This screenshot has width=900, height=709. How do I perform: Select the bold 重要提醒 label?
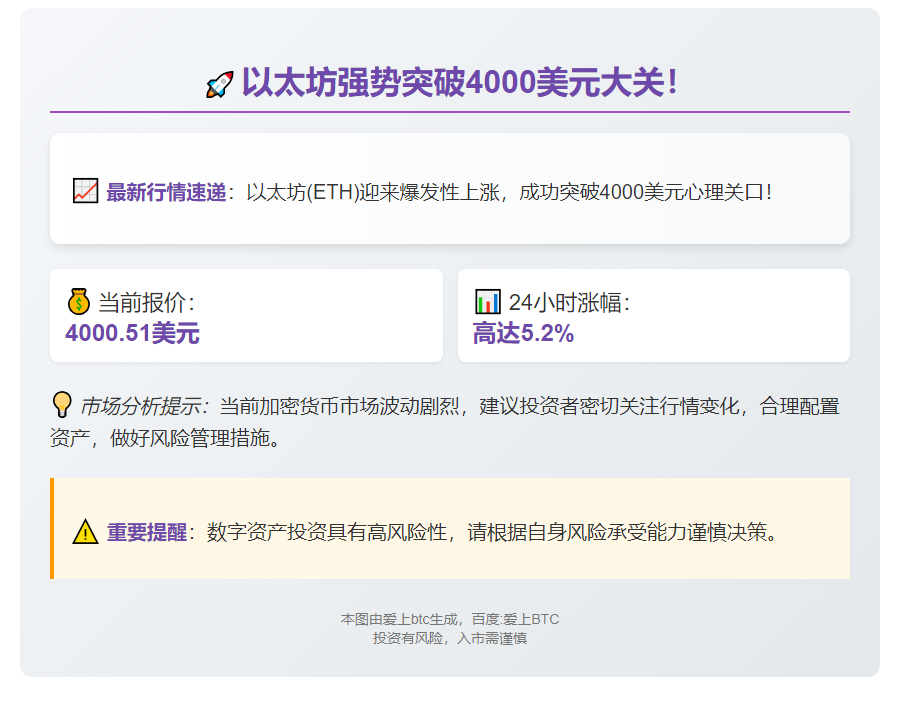pos(147,532)
